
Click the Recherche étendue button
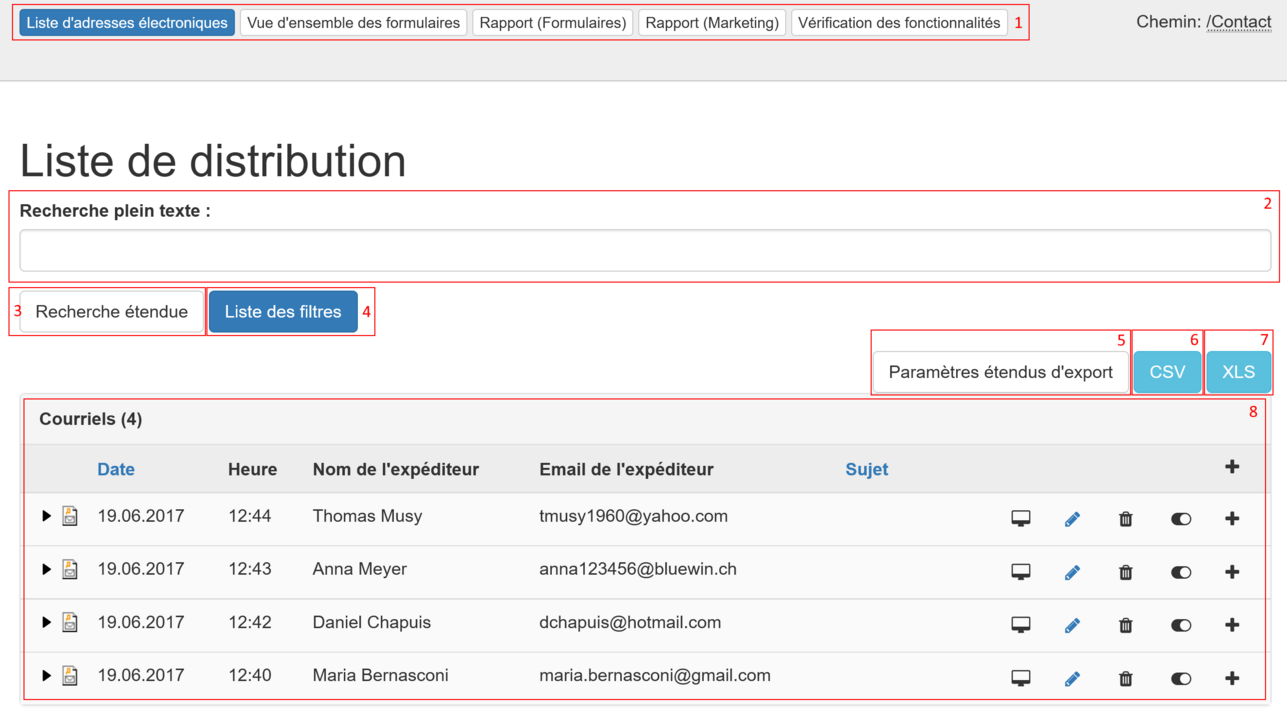point(111,312)
